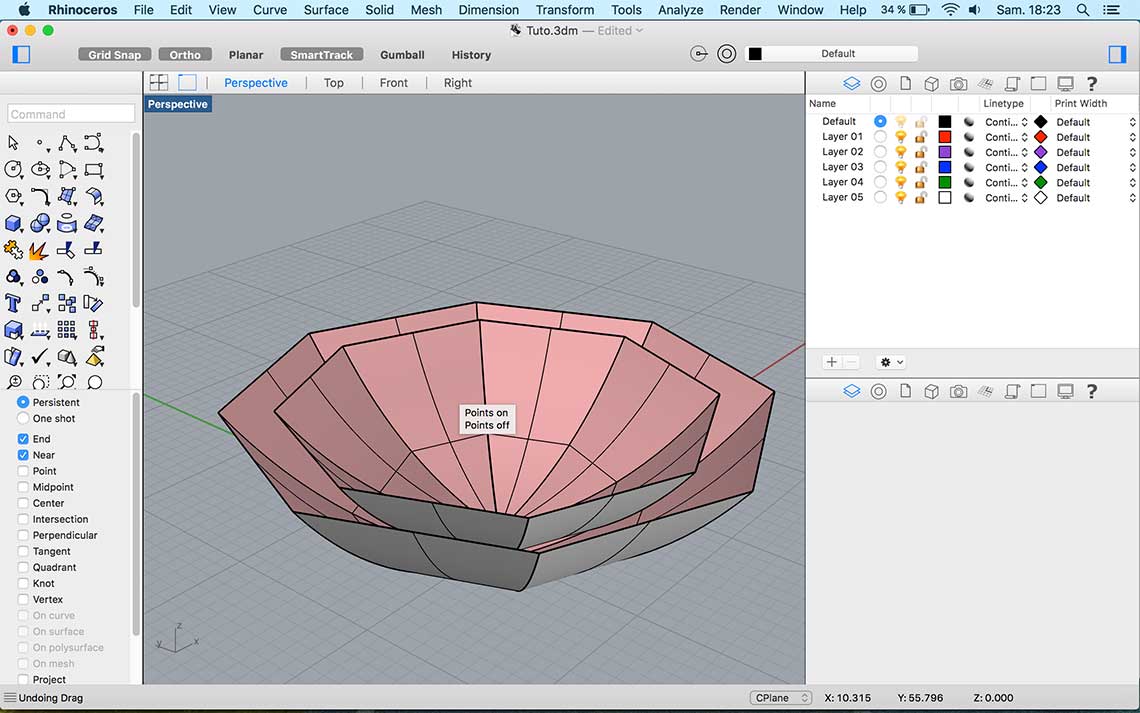Open the Transform menu
1140x713 pixels.
coord(564,9)
